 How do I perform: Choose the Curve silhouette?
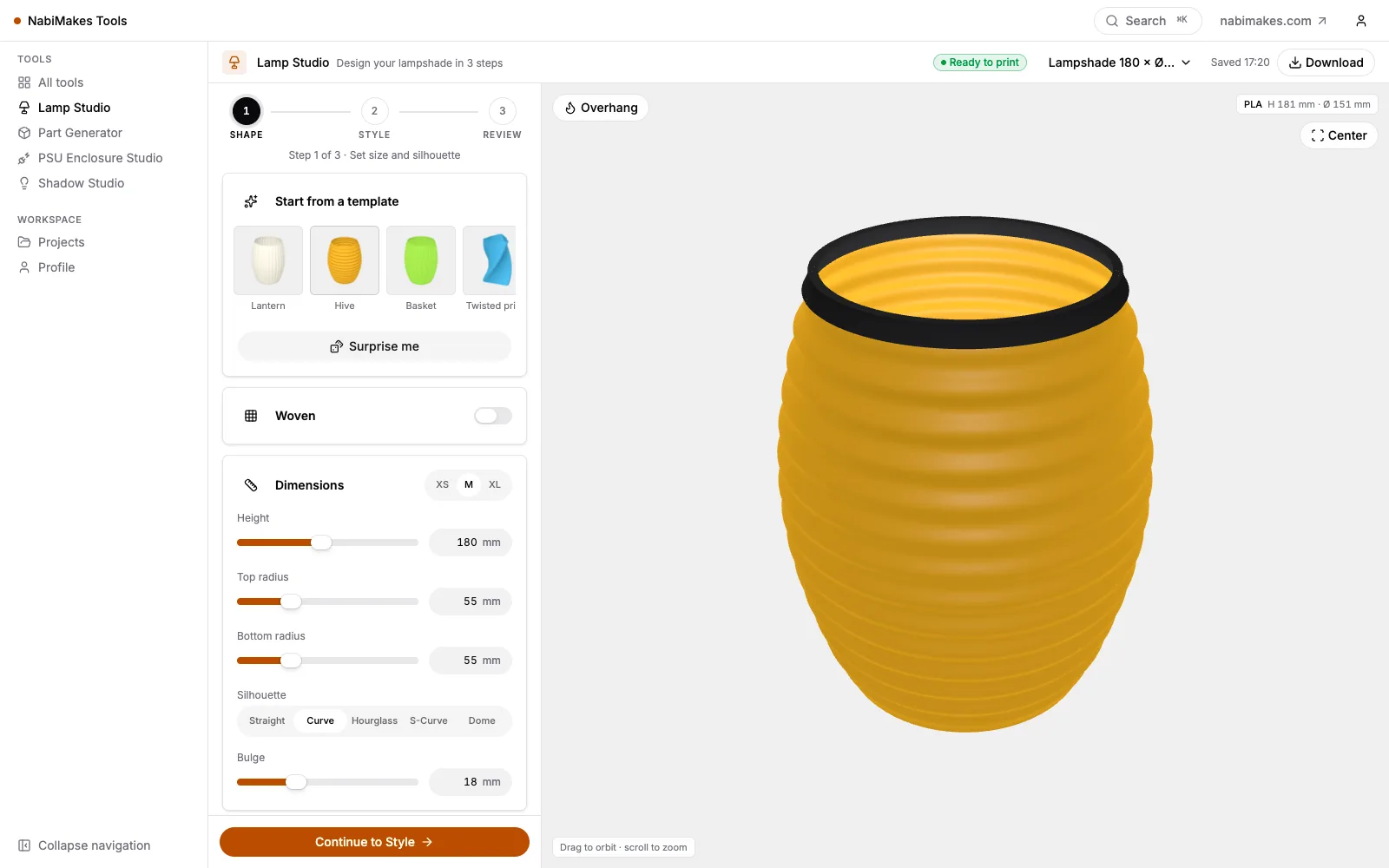point(320,720)
